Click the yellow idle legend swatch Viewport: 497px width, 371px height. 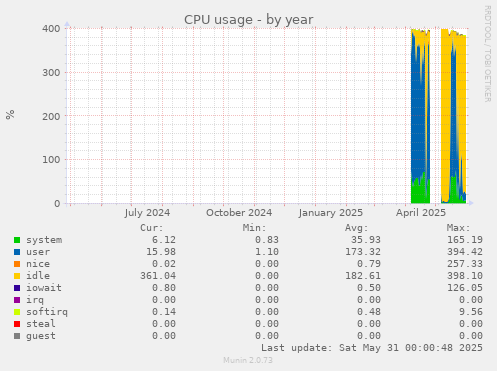coord(17,276)
